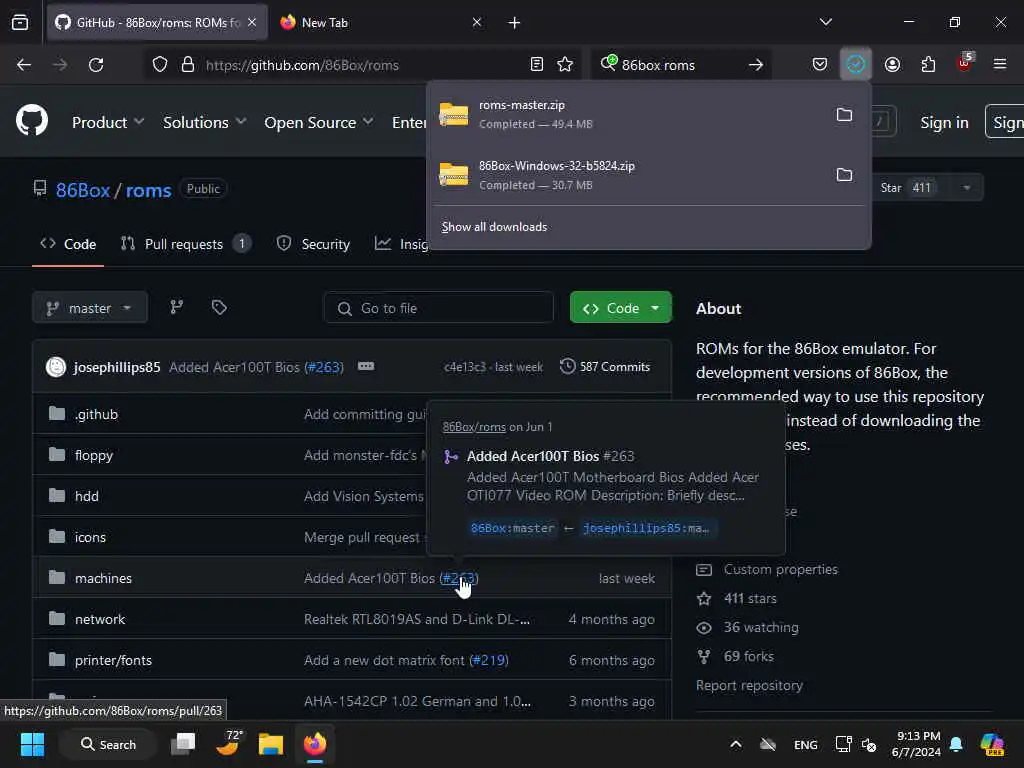
Task: Open pull request #263 link in machines row
Action: (459, 578)
